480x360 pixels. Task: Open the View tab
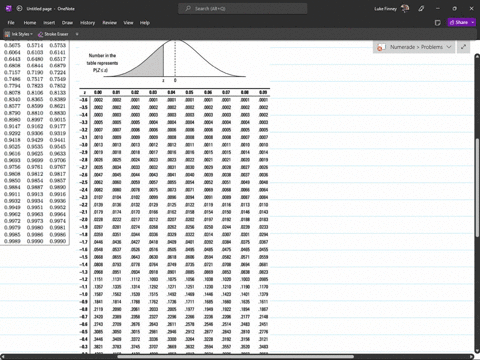pos(128,23)
